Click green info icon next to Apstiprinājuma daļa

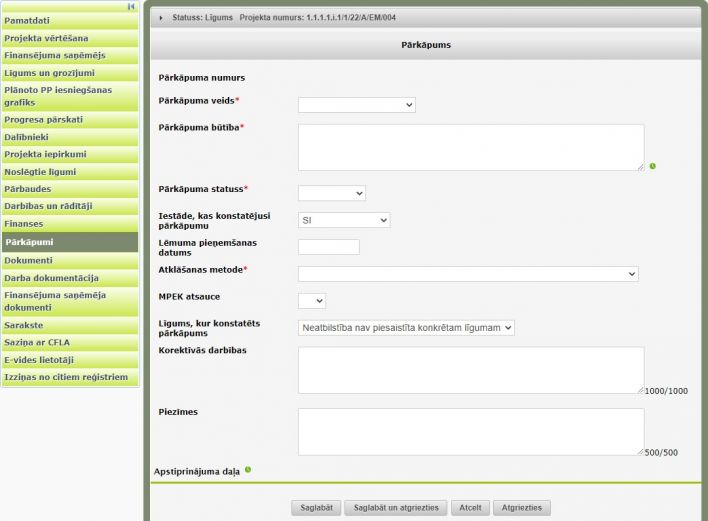pos(248,469)
